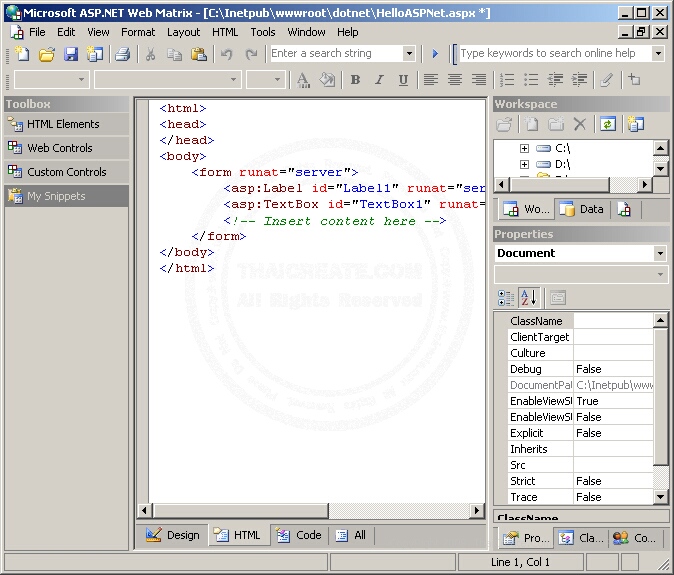Screen dimensions: 674x575
Task: Open the font size dropdown
Action: pos(277,80)
